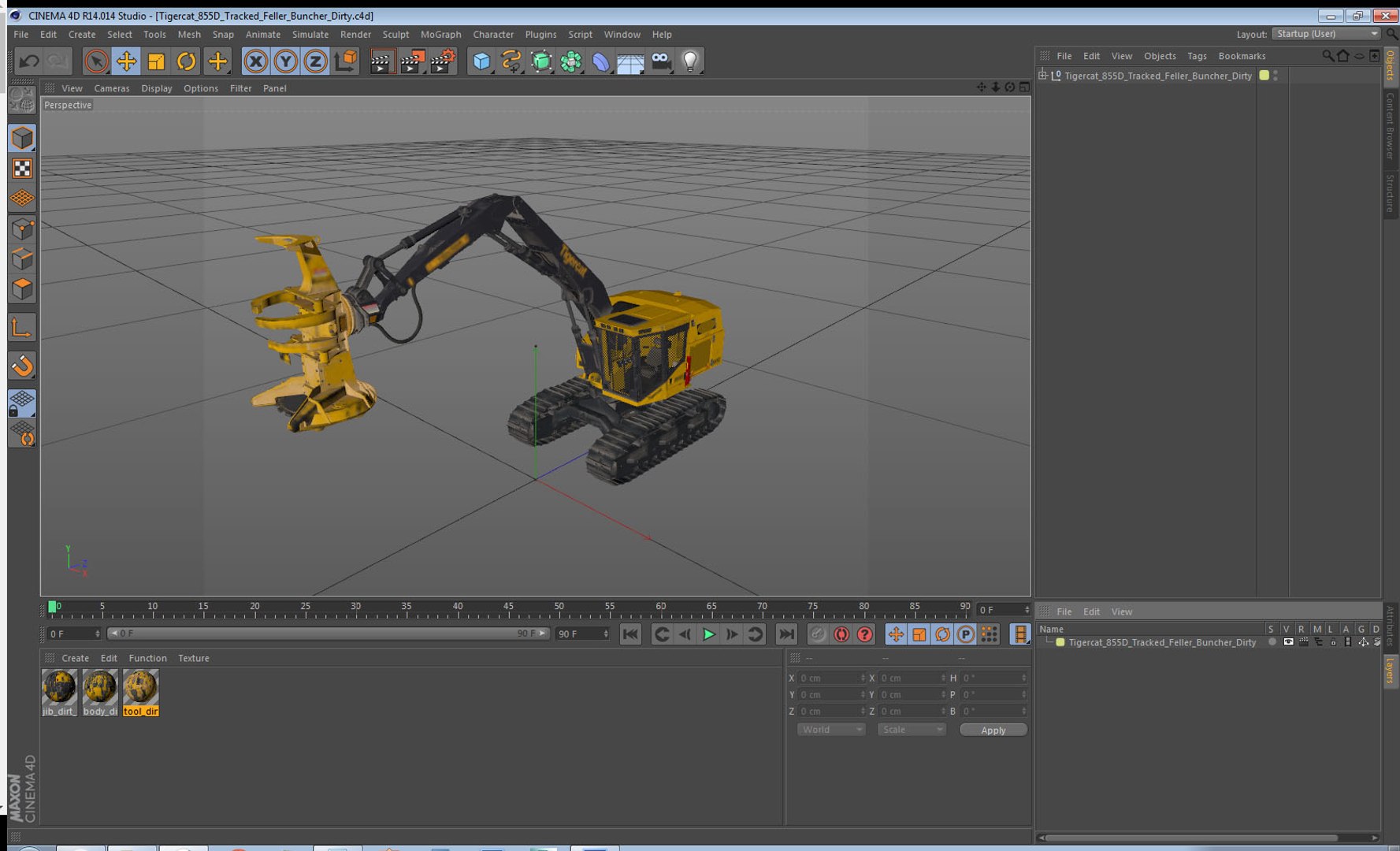Open Edit Render Settings icon

pos(444,61)
